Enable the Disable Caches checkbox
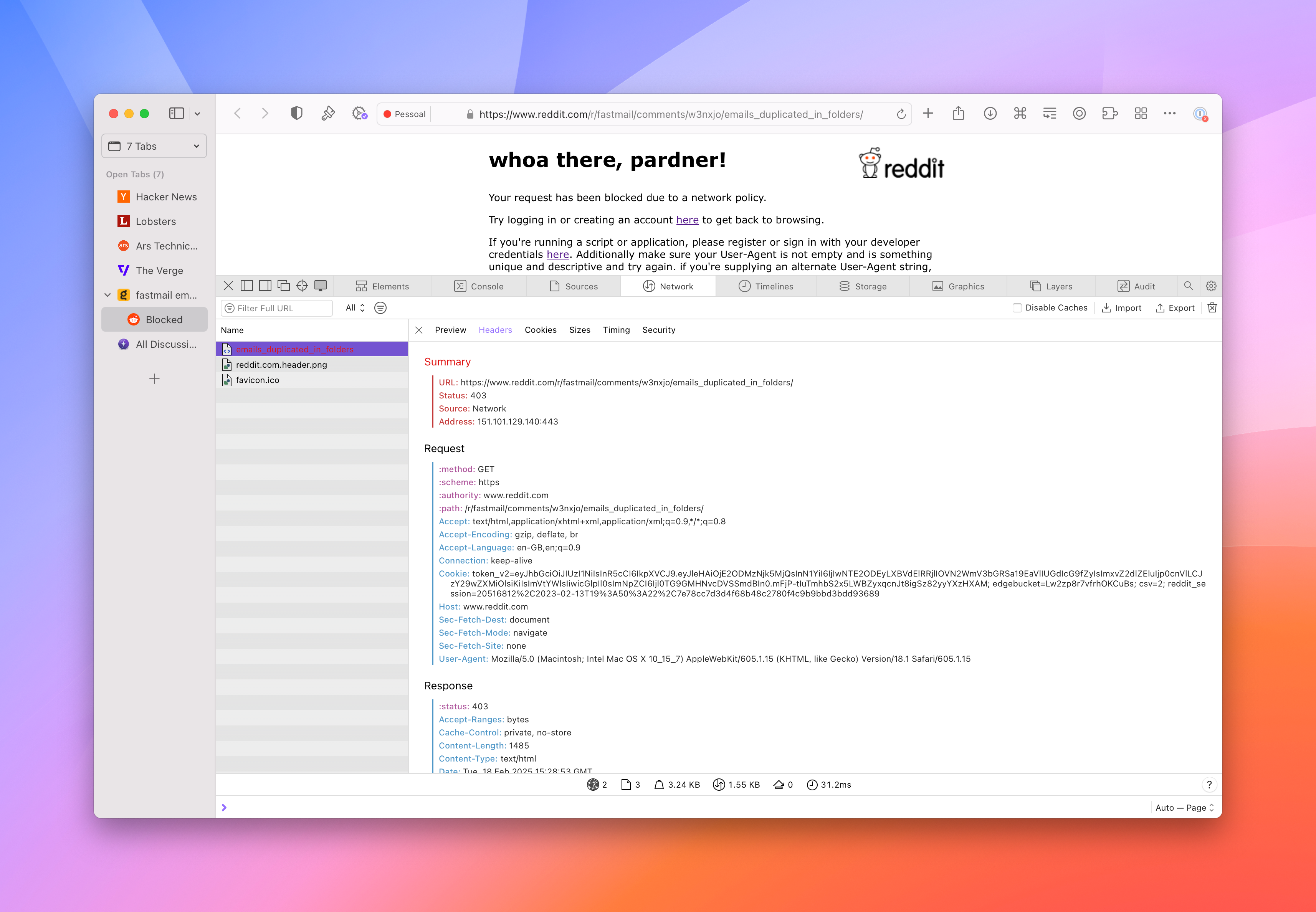The height and width of the screenshot is (912, 1316). (1017, 308)
